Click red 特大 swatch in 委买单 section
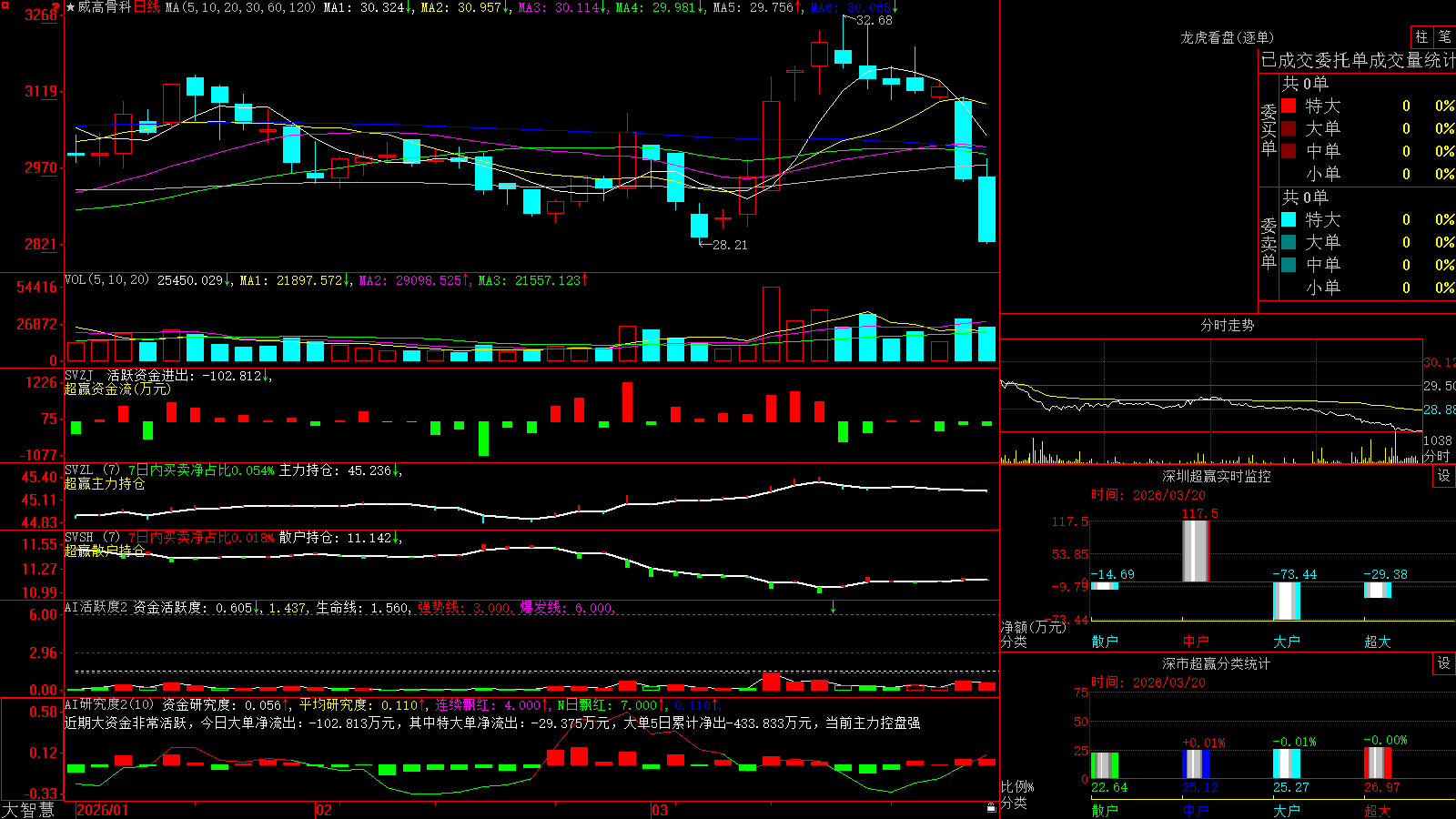 click(x=1289, y=106)
